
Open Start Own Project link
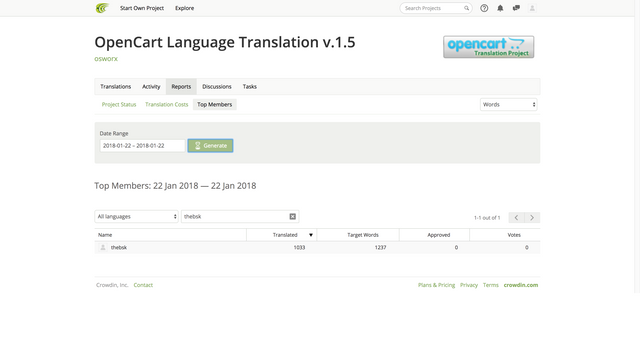[x=142, y=8]
